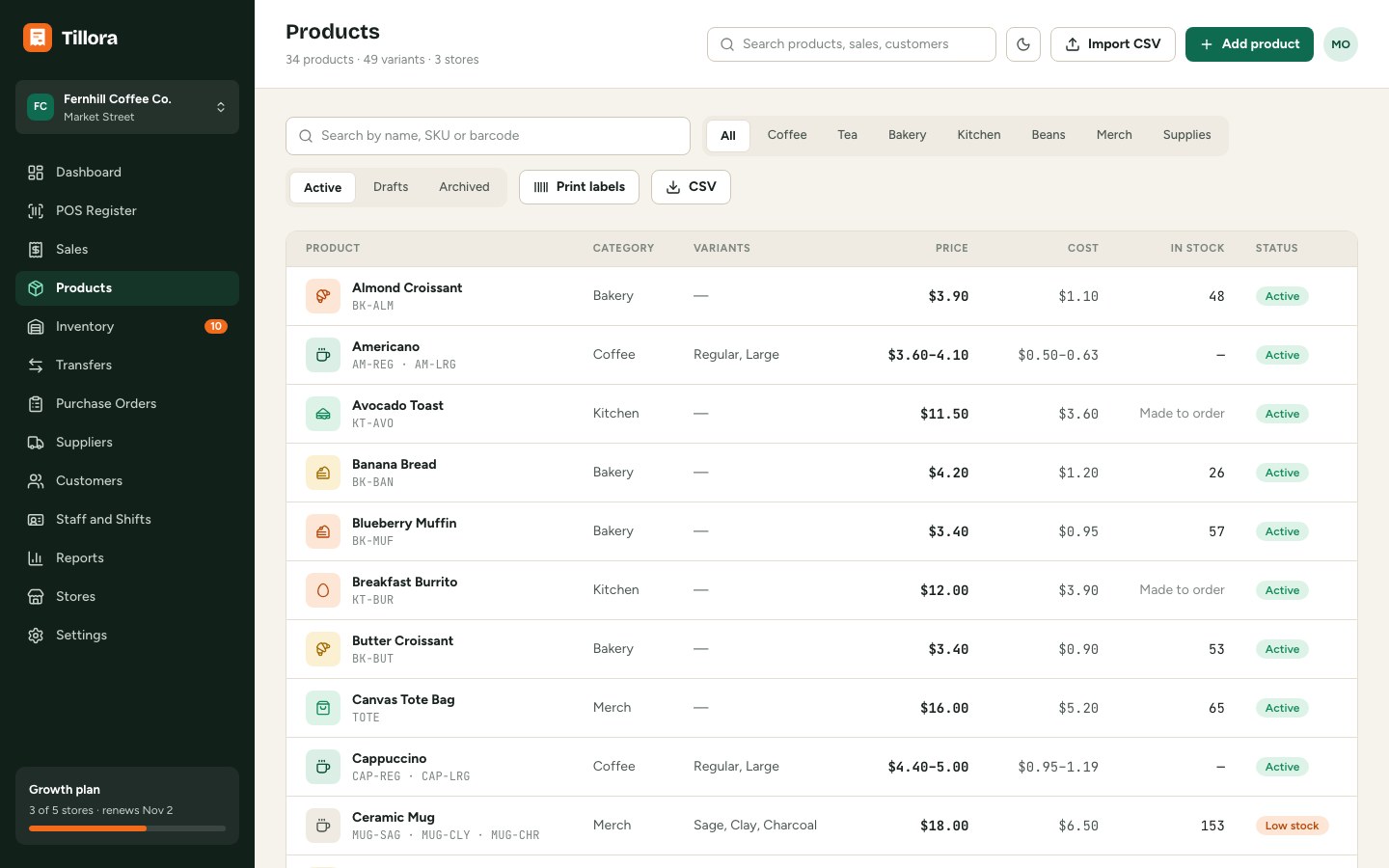Switch to Drafts products
1389x868 pixels.
click(391, 187)
